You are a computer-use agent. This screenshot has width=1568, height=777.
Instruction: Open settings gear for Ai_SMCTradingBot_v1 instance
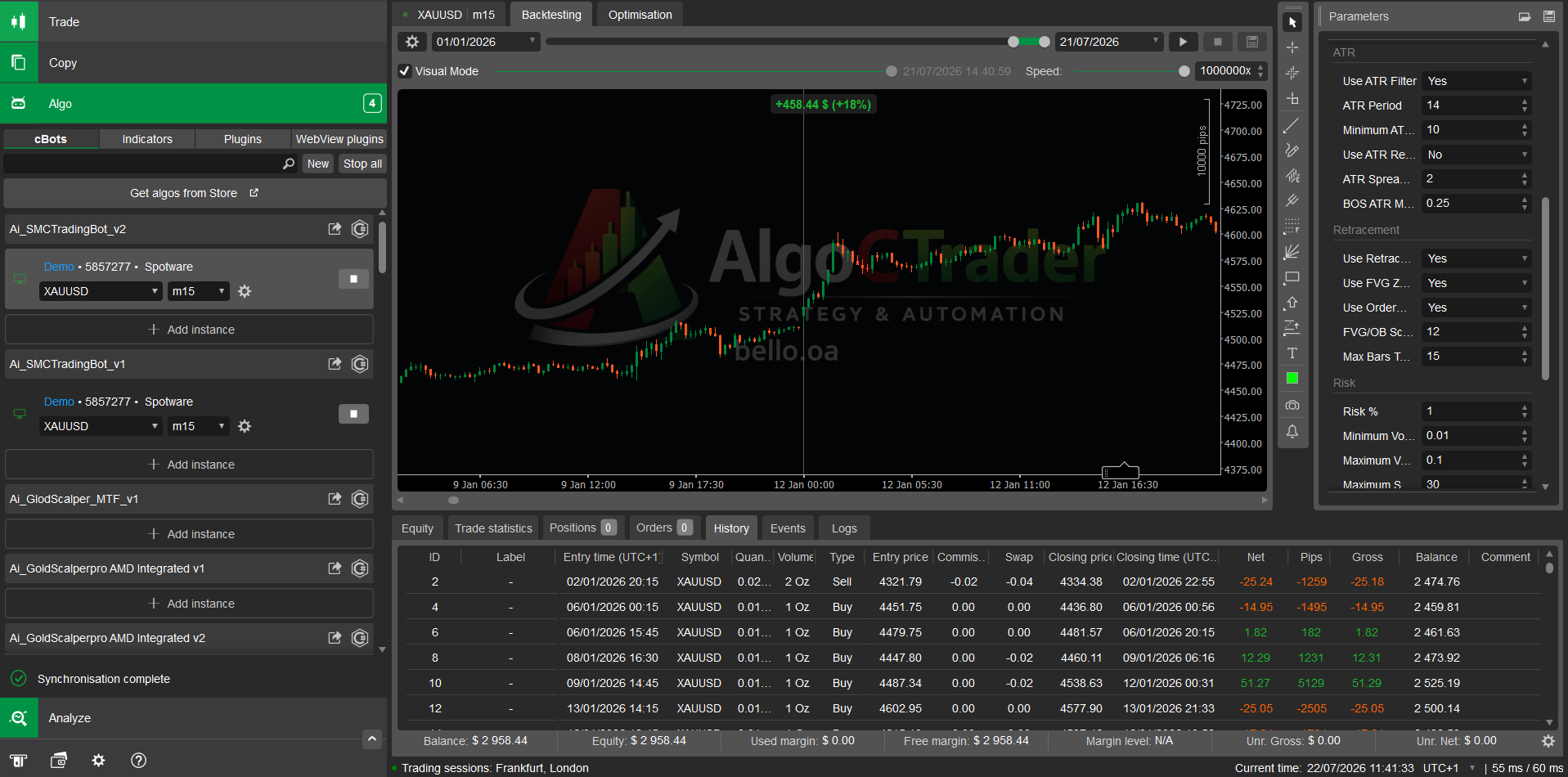pyautogui.click(x=245, y=426)
